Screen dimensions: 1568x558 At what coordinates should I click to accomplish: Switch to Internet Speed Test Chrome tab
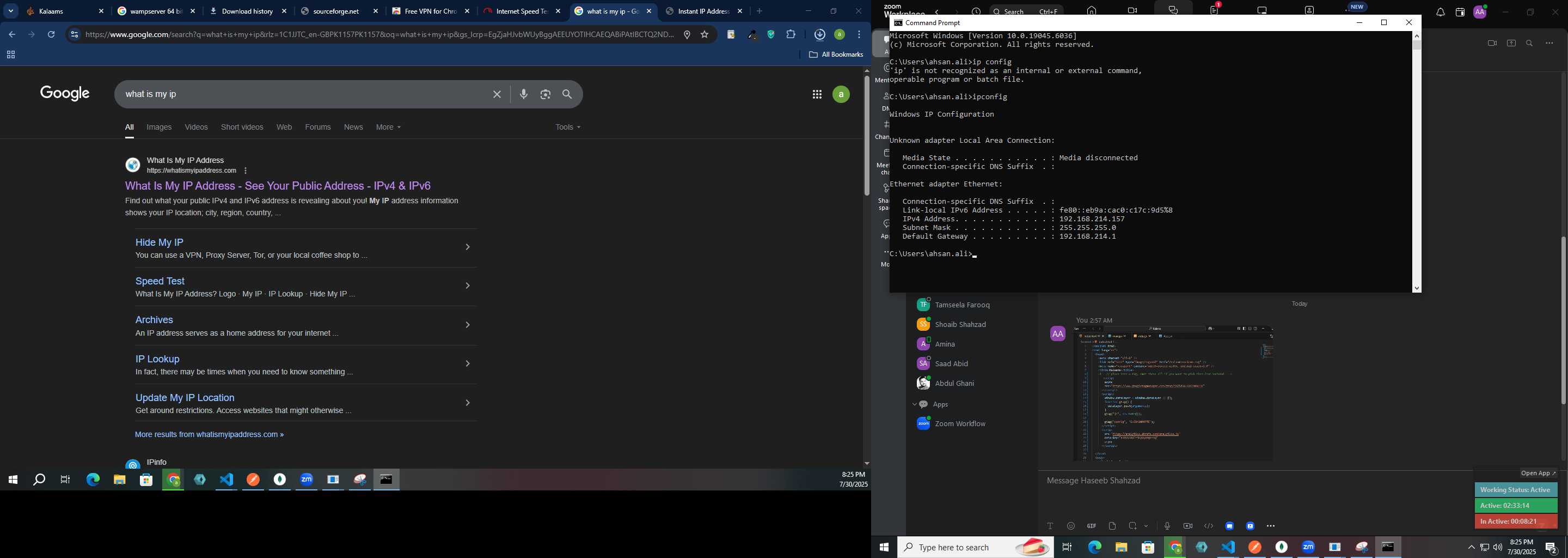[x=522, y=11]
